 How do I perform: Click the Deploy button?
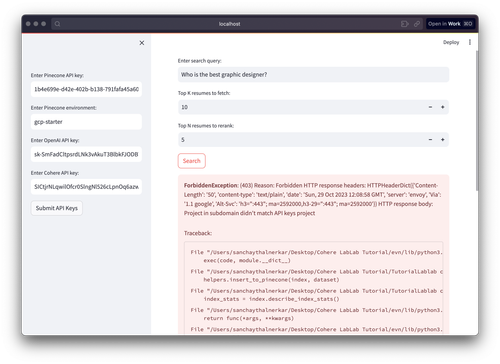click(x=451, y=42)
